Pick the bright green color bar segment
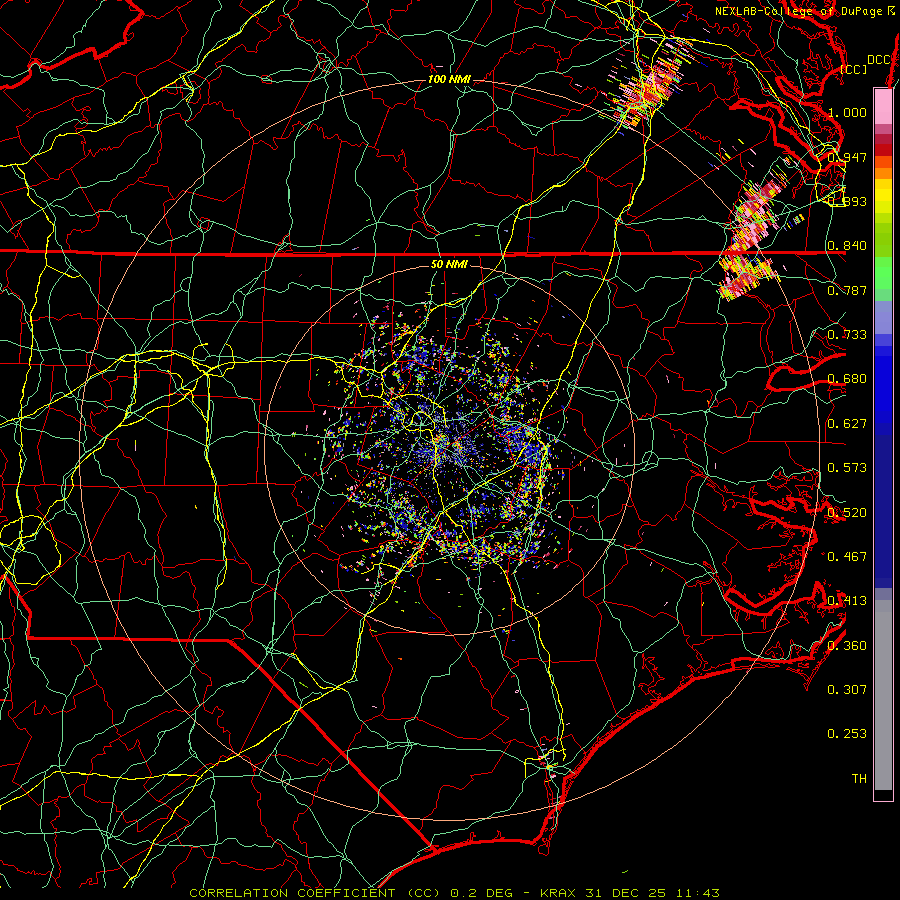The height and width of the screenshot is (900, 900). tap(883, 273)
